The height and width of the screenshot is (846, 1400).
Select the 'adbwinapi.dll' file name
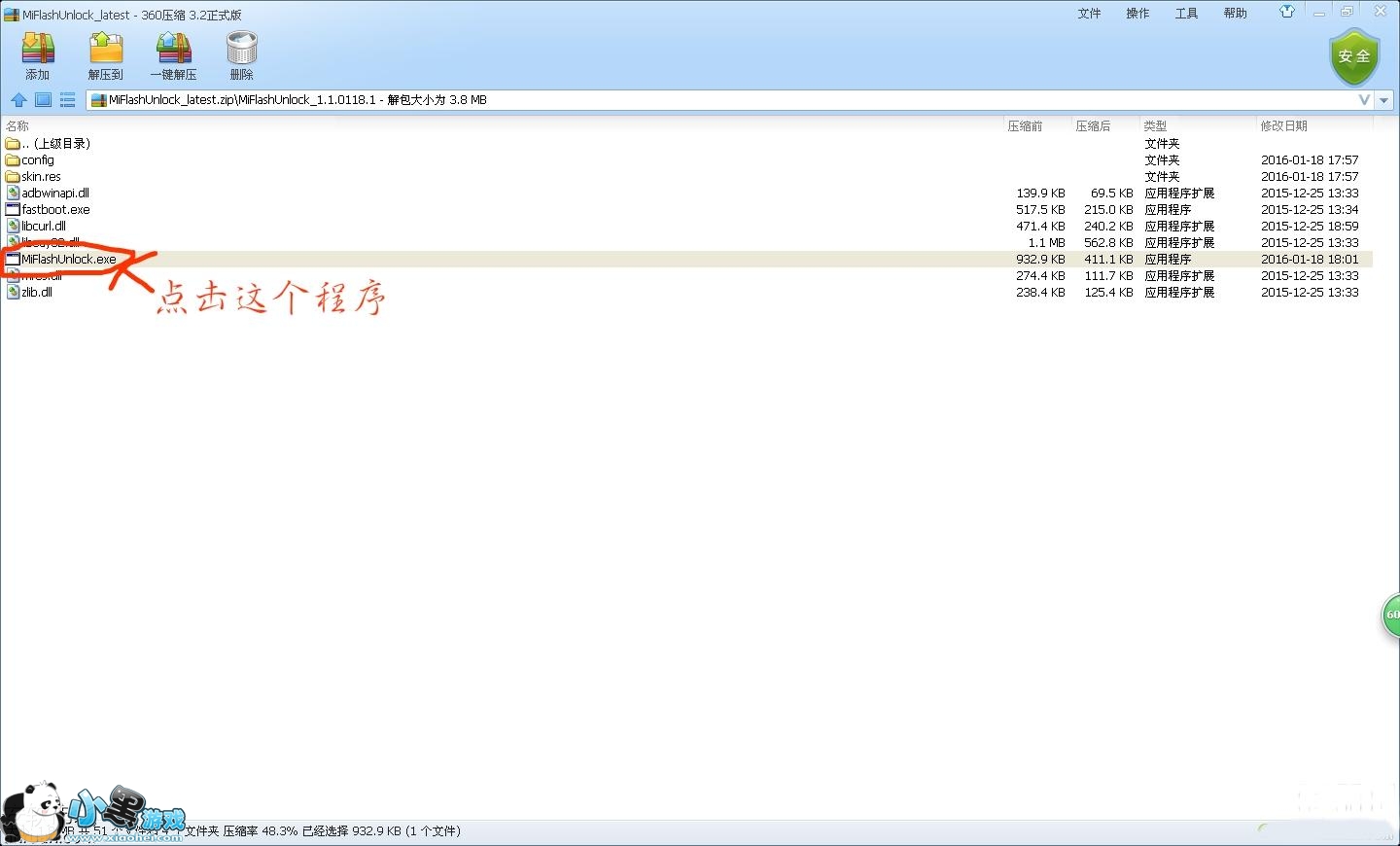55,194
